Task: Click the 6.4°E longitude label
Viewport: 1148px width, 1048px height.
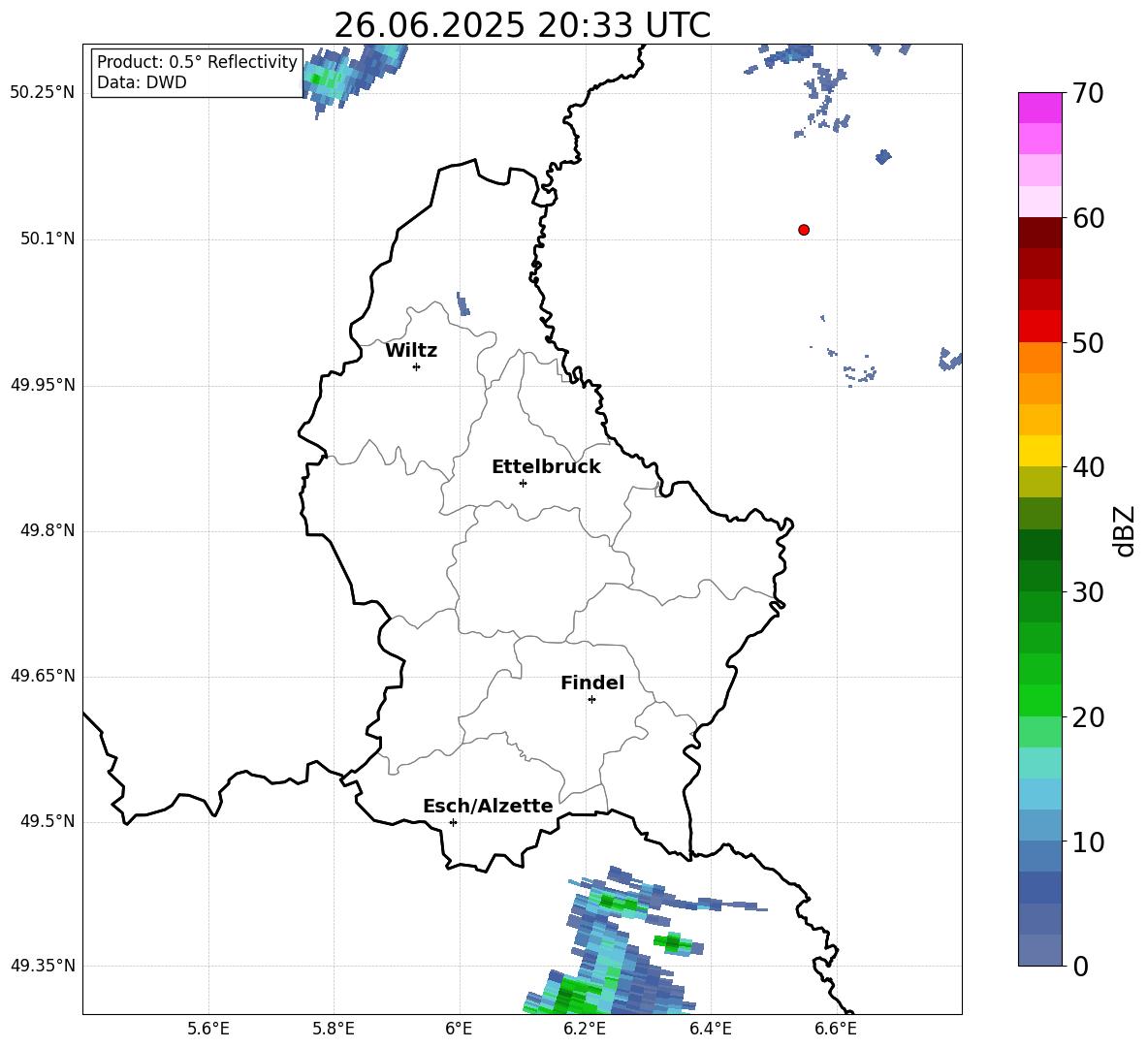Action: point(710,1029)
